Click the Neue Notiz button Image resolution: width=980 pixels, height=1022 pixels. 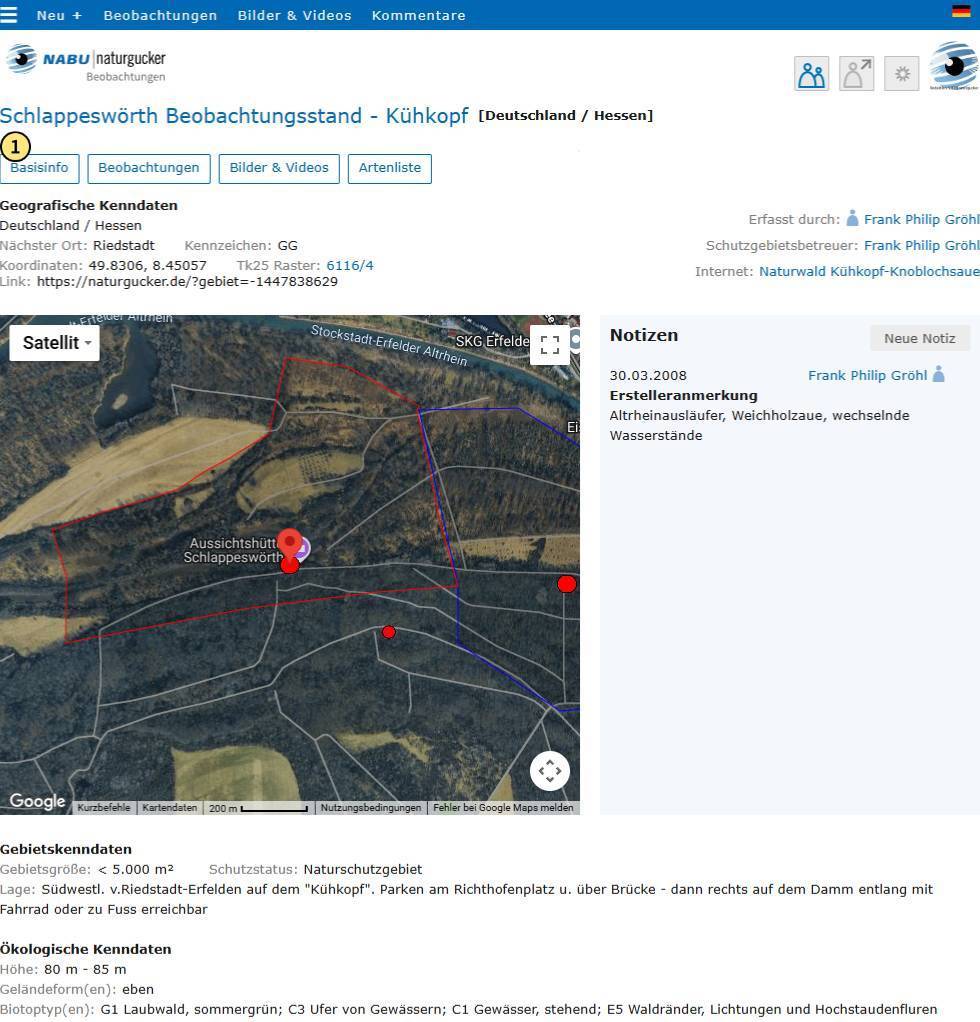920,338
